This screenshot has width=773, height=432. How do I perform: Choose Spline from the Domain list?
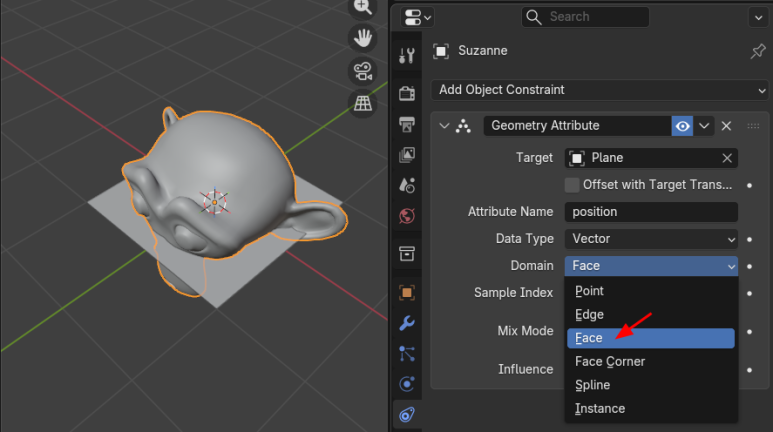(651, 385)
